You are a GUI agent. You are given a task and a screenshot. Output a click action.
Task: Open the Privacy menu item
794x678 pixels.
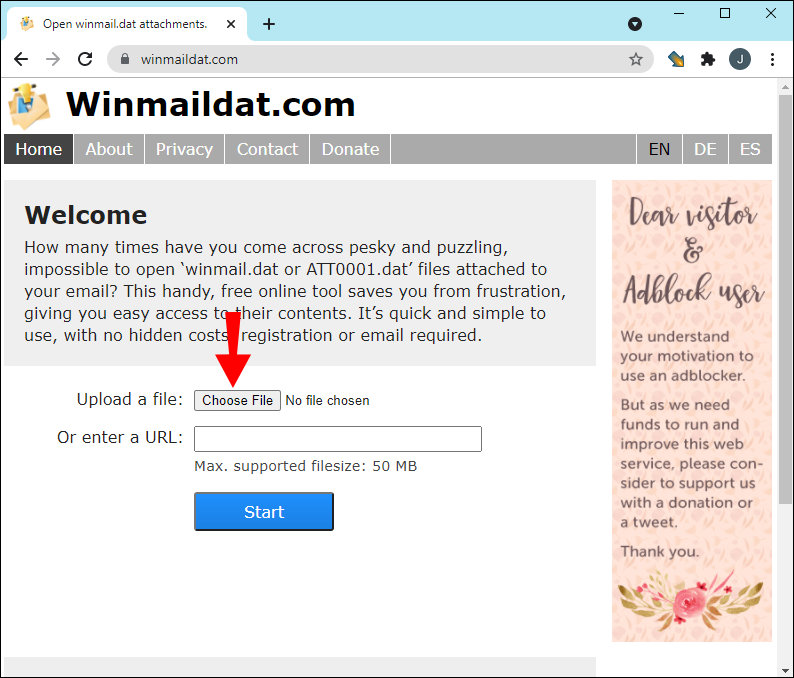coord(184,149)
